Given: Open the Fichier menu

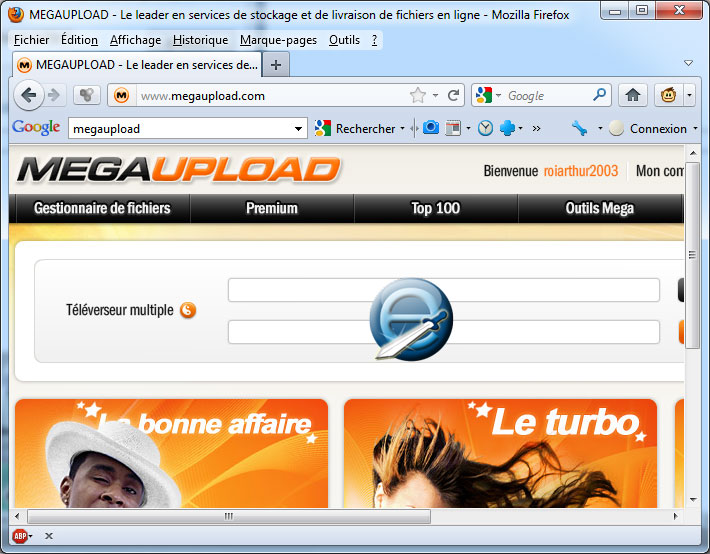Looking at the screenshot, I should [x=31, y=40].
